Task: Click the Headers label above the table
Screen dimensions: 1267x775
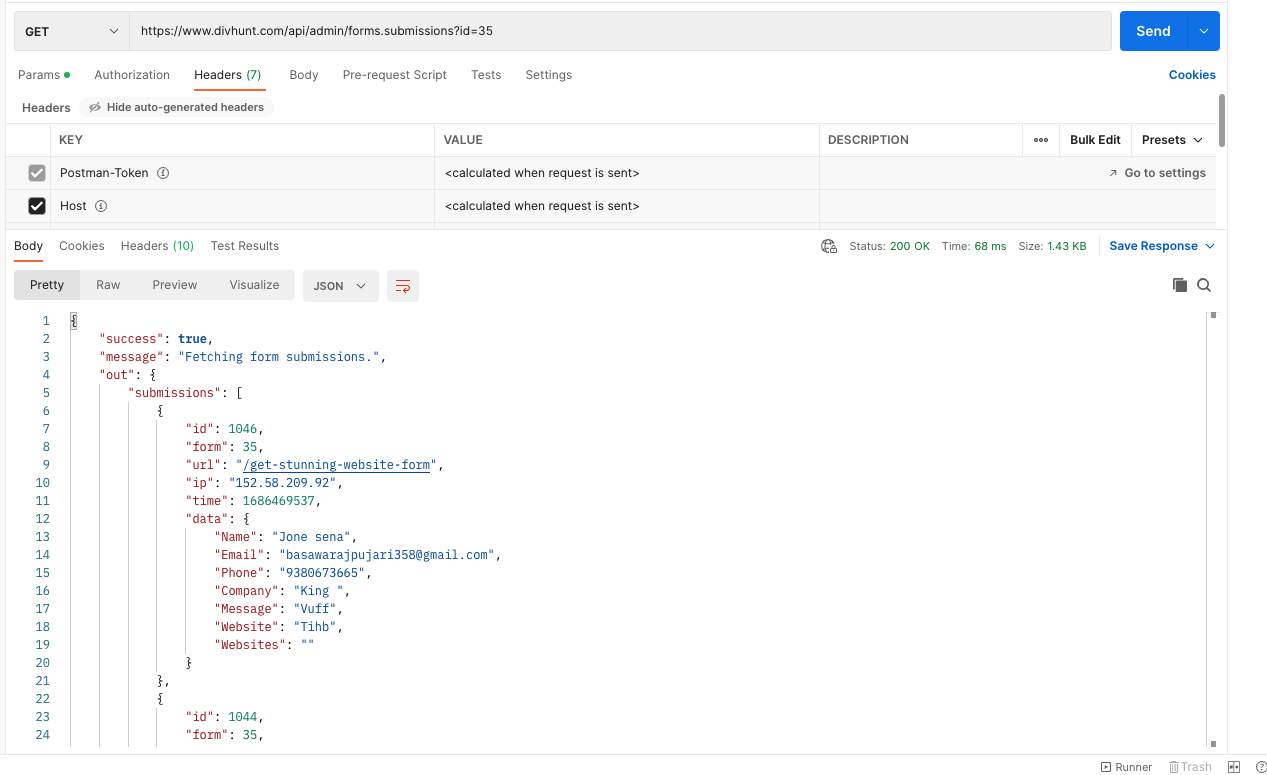Action: pos(46,107)
